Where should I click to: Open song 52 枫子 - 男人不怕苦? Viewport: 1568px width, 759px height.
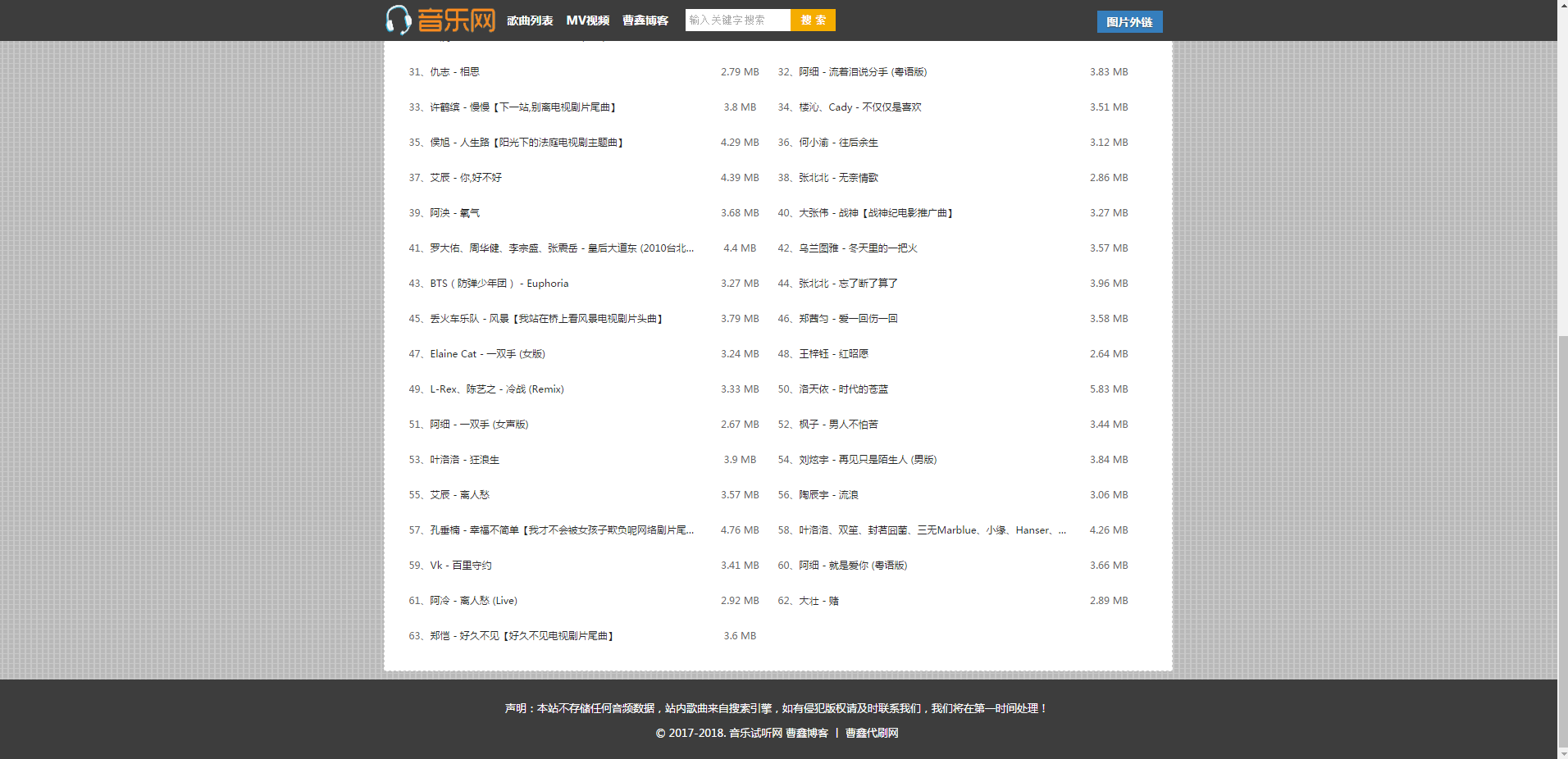838,425
